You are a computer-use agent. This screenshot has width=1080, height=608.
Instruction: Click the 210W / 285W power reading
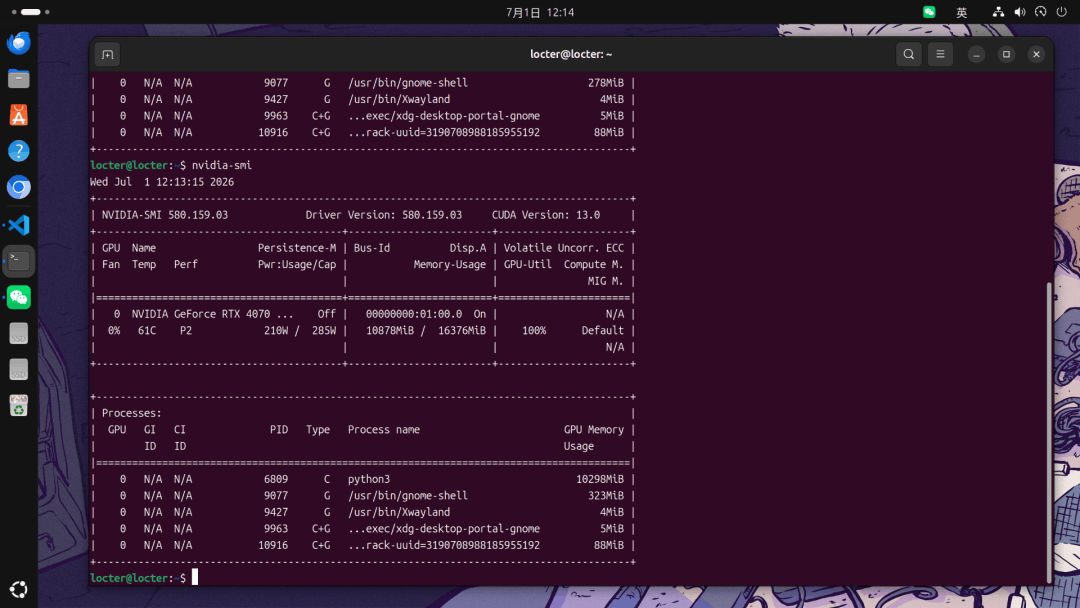click(300, 331)
